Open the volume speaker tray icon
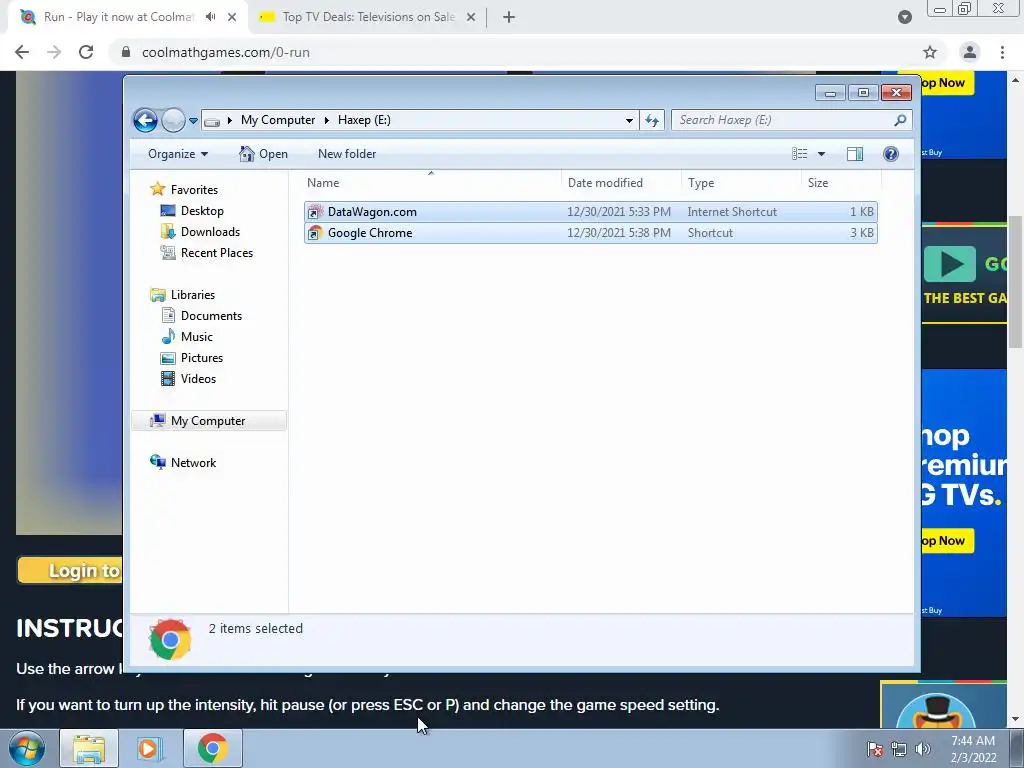The width and height of the screenshot is (1024, 768). click(x=922, y=749)
